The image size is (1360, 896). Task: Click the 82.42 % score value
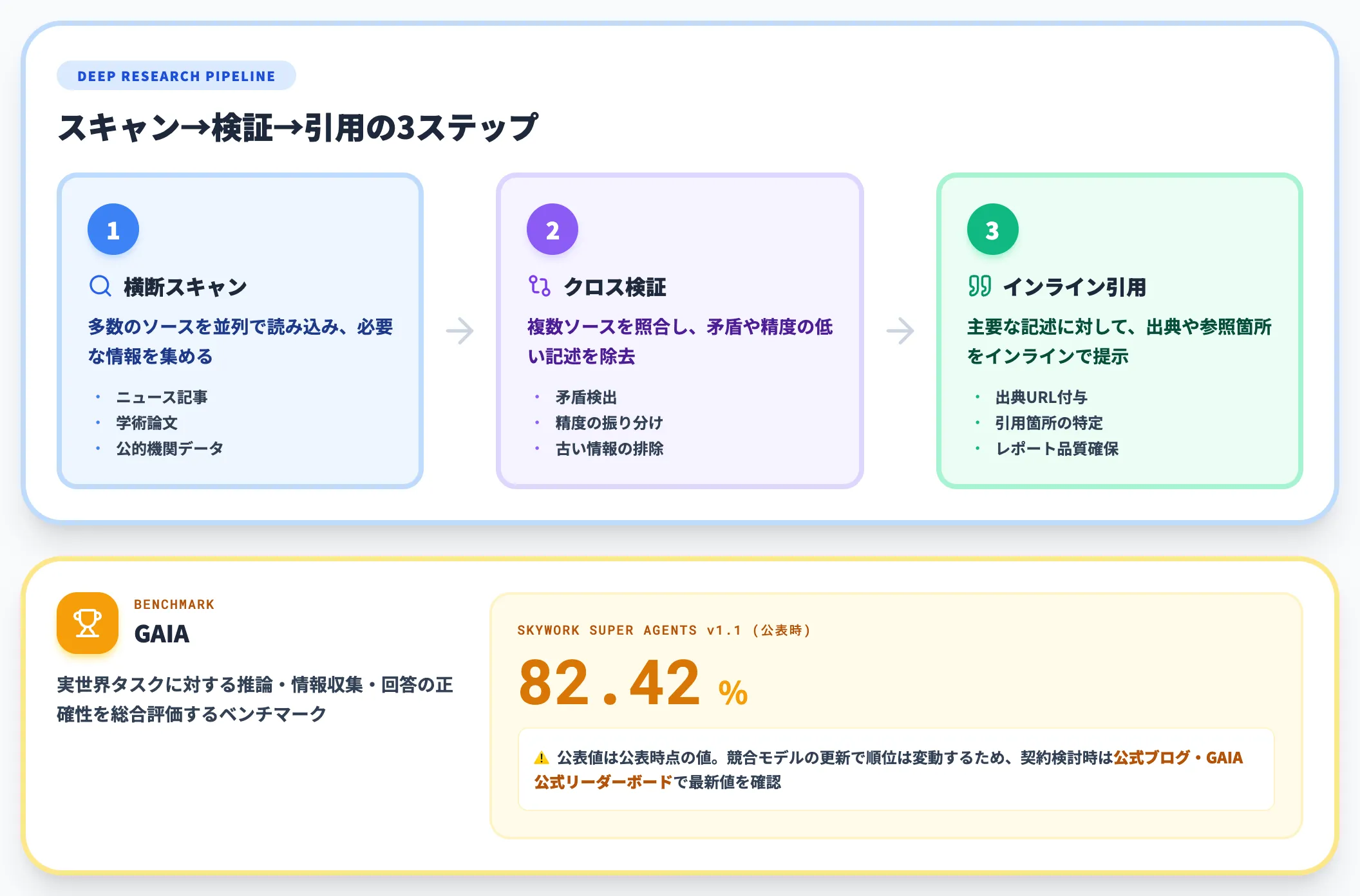[x=633, y=683]
